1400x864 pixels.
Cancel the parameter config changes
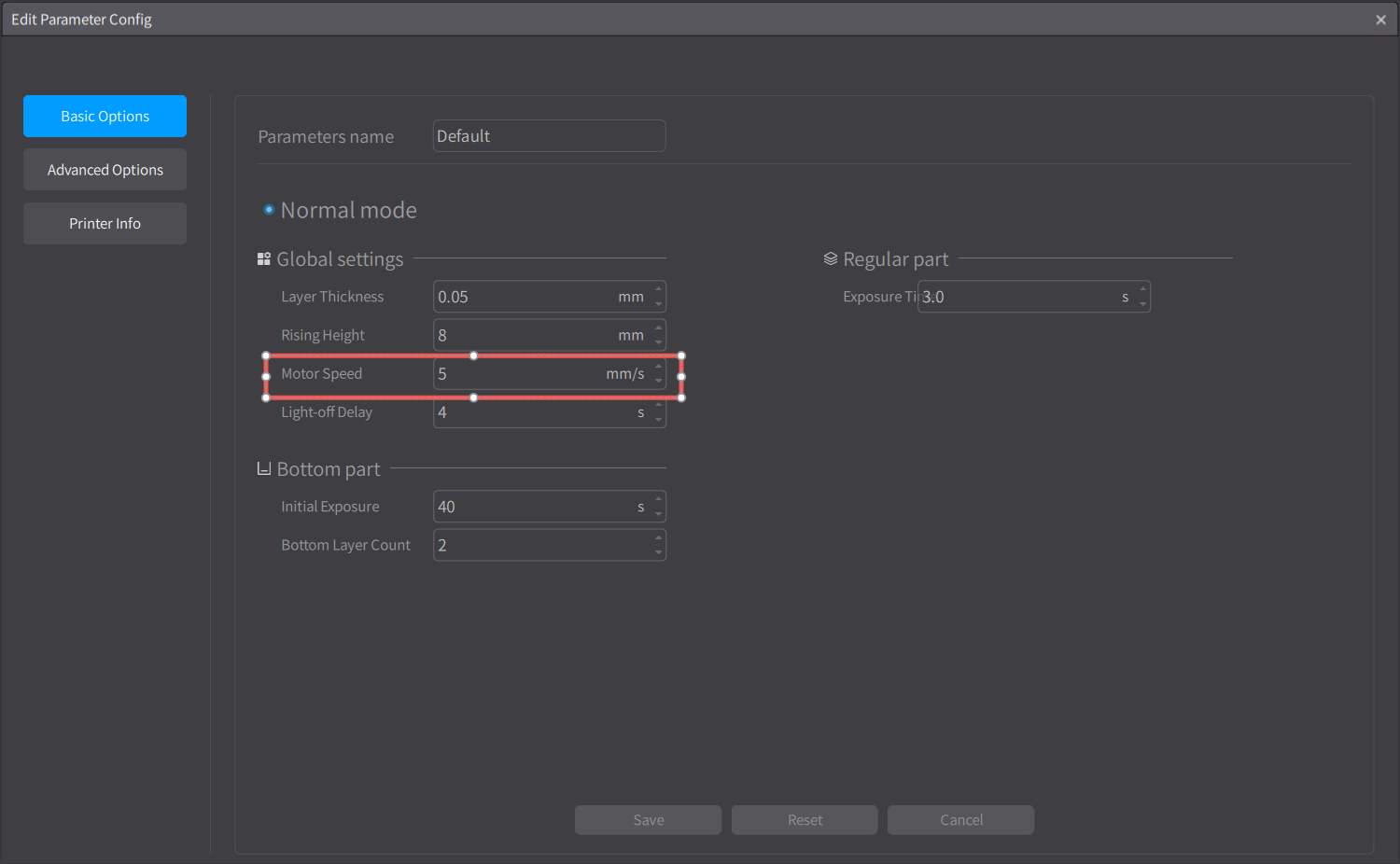point(960,820)
